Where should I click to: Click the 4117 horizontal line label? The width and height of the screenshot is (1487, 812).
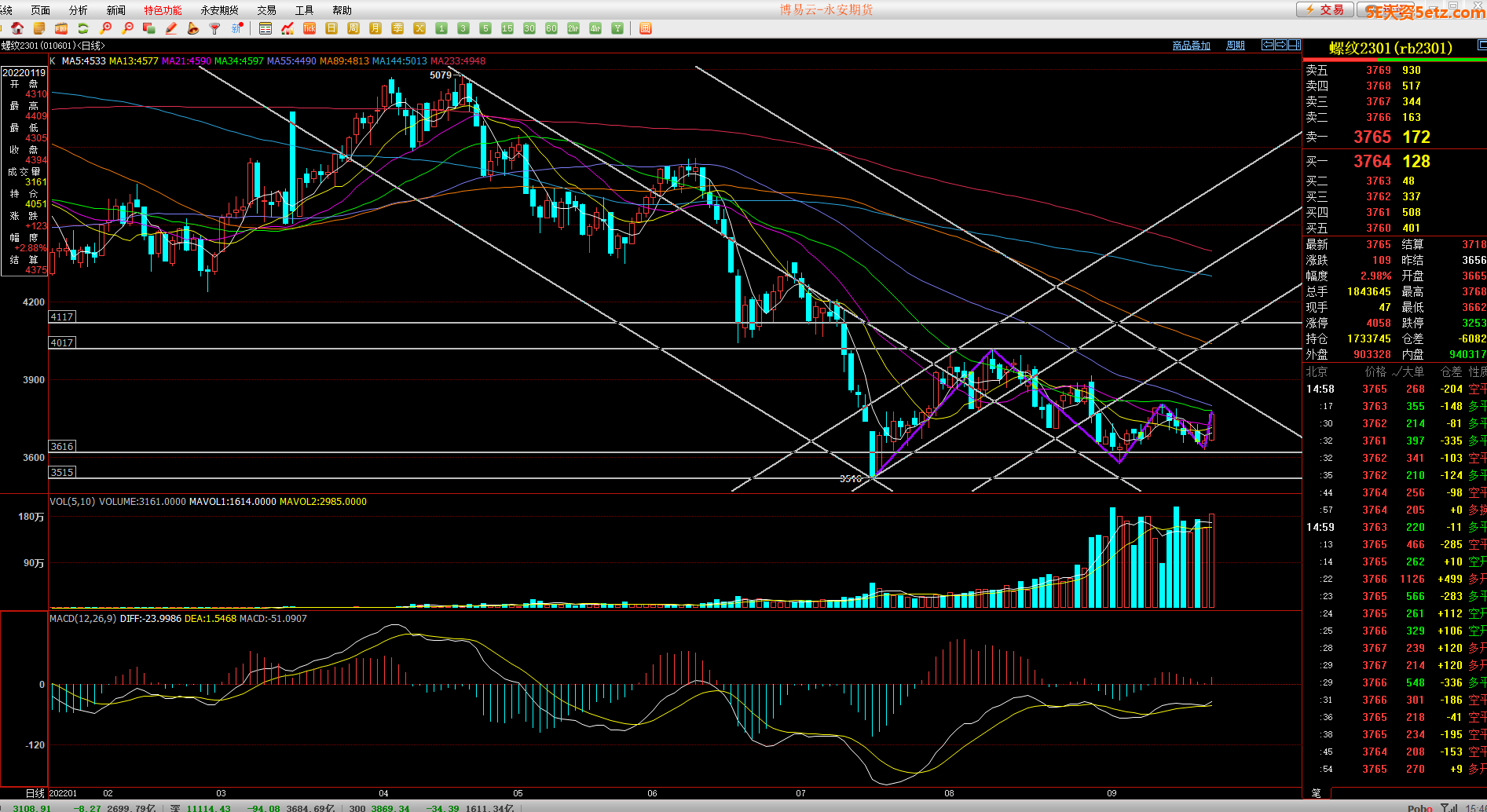pos(62,316)
